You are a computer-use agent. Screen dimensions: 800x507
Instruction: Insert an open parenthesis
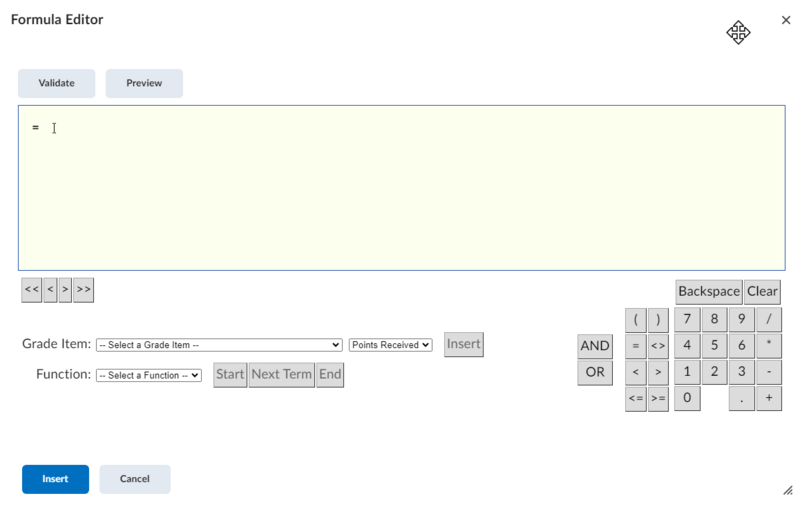635,320
